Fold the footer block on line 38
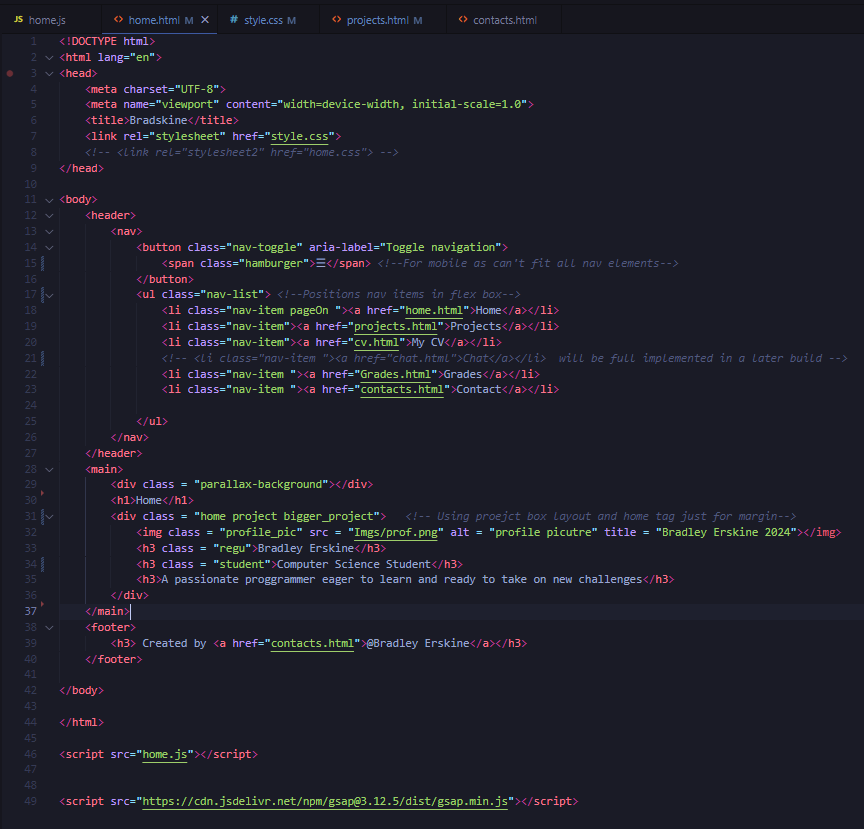The width and height of the screenshot is (864, 829). coord(49,627)
